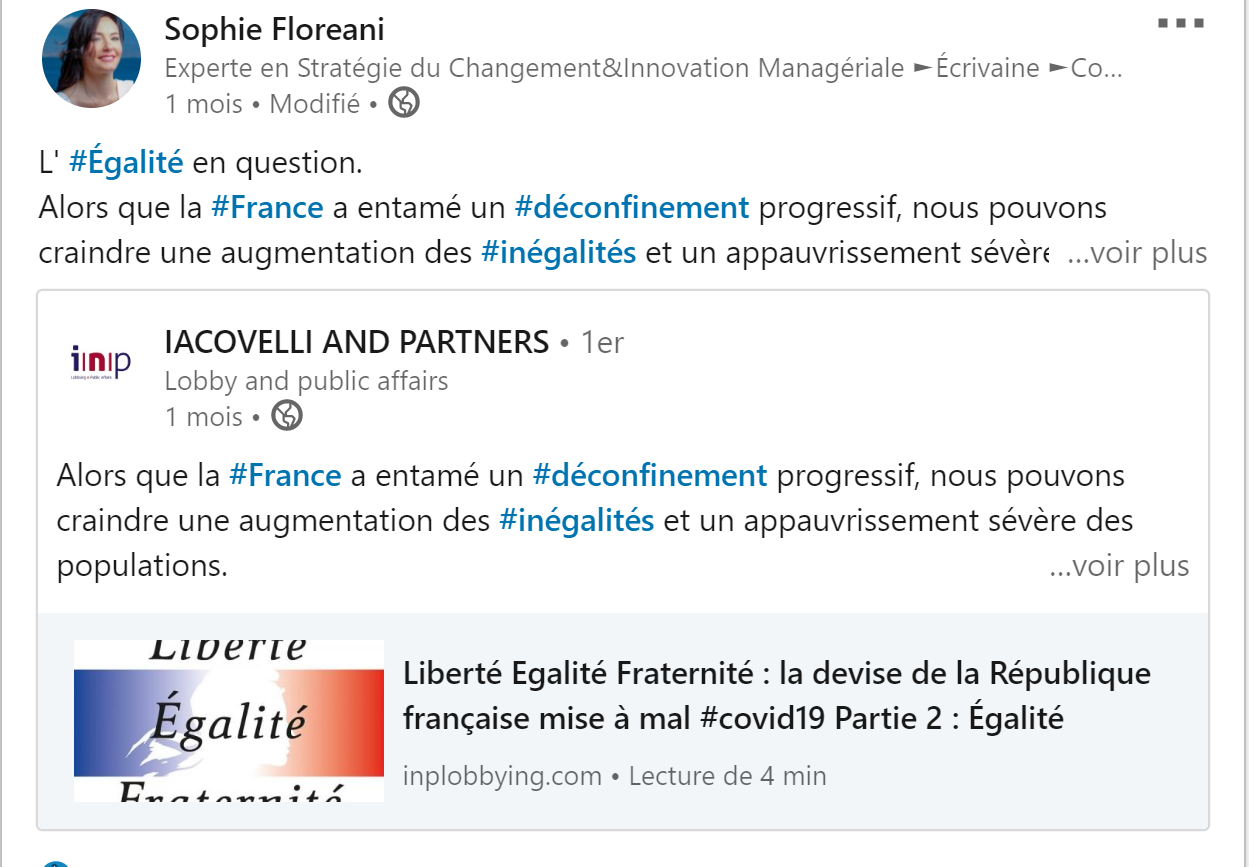Viewport: 1249px width, 867px height.
Task: Click the #France hashtag in the shared post
Action: coord(285,475)
